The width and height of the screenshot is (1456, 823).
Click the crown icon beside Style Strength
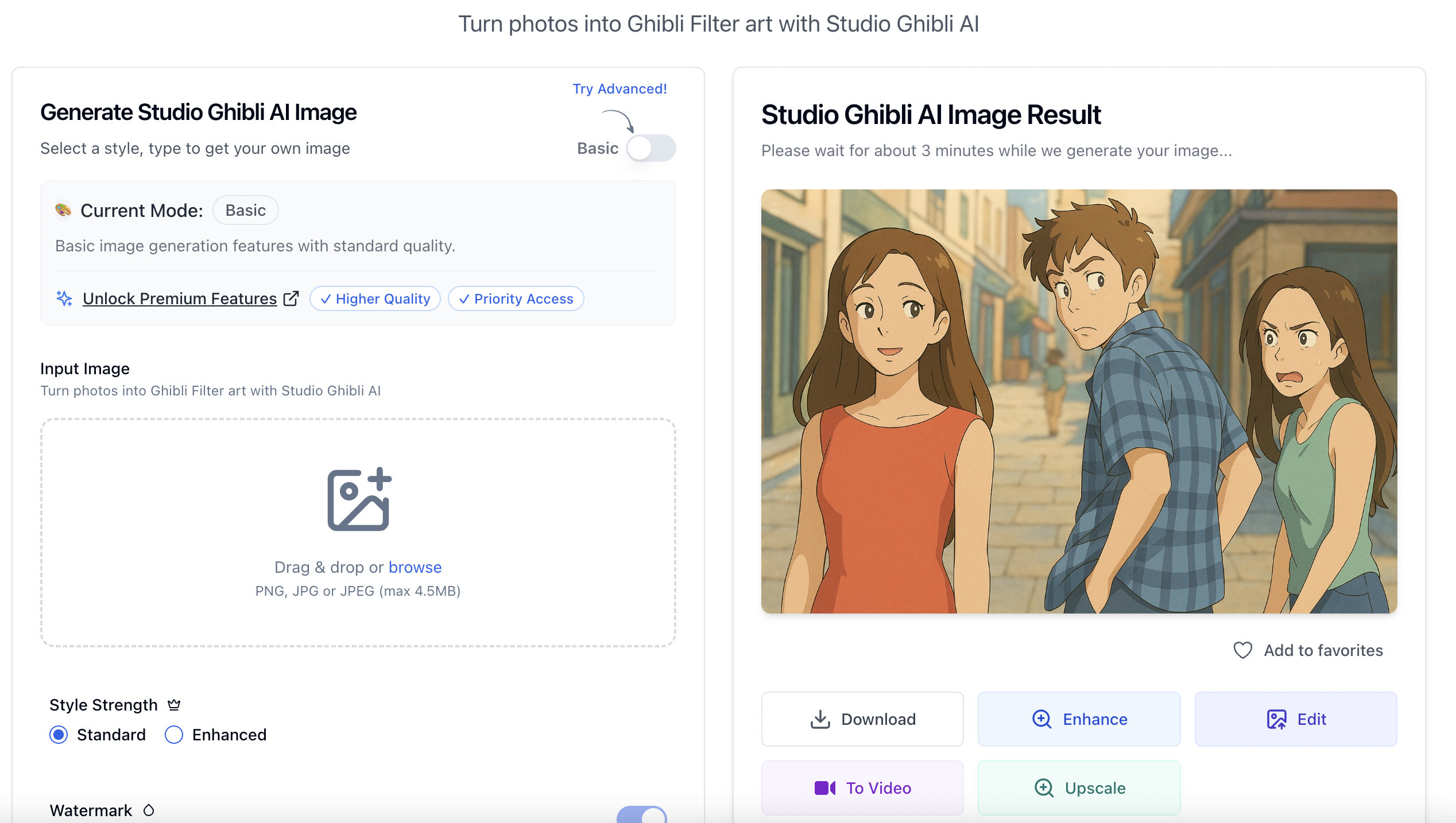pyautogui.click(x=174, y=705)
